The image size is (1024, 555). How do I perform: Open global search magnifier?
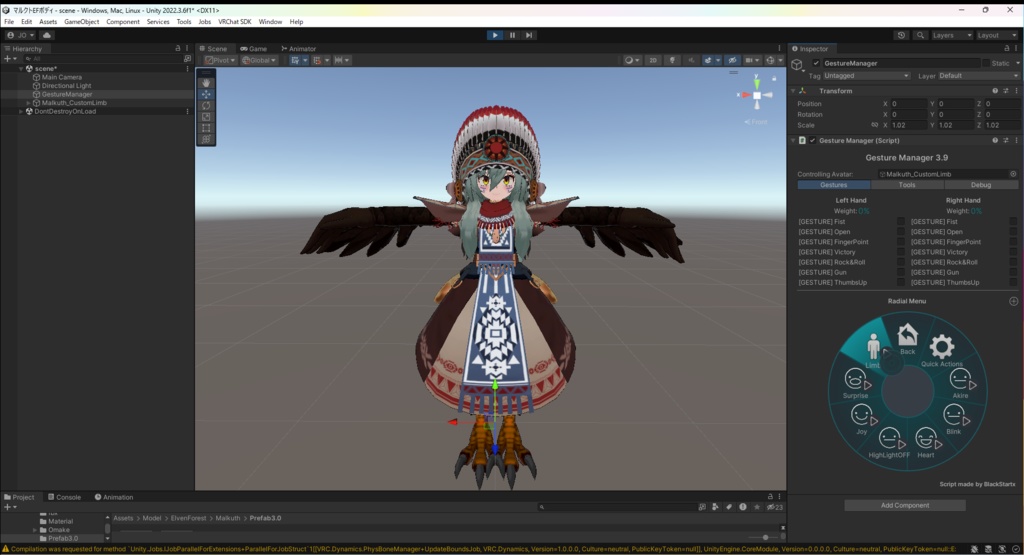(920, 35)
